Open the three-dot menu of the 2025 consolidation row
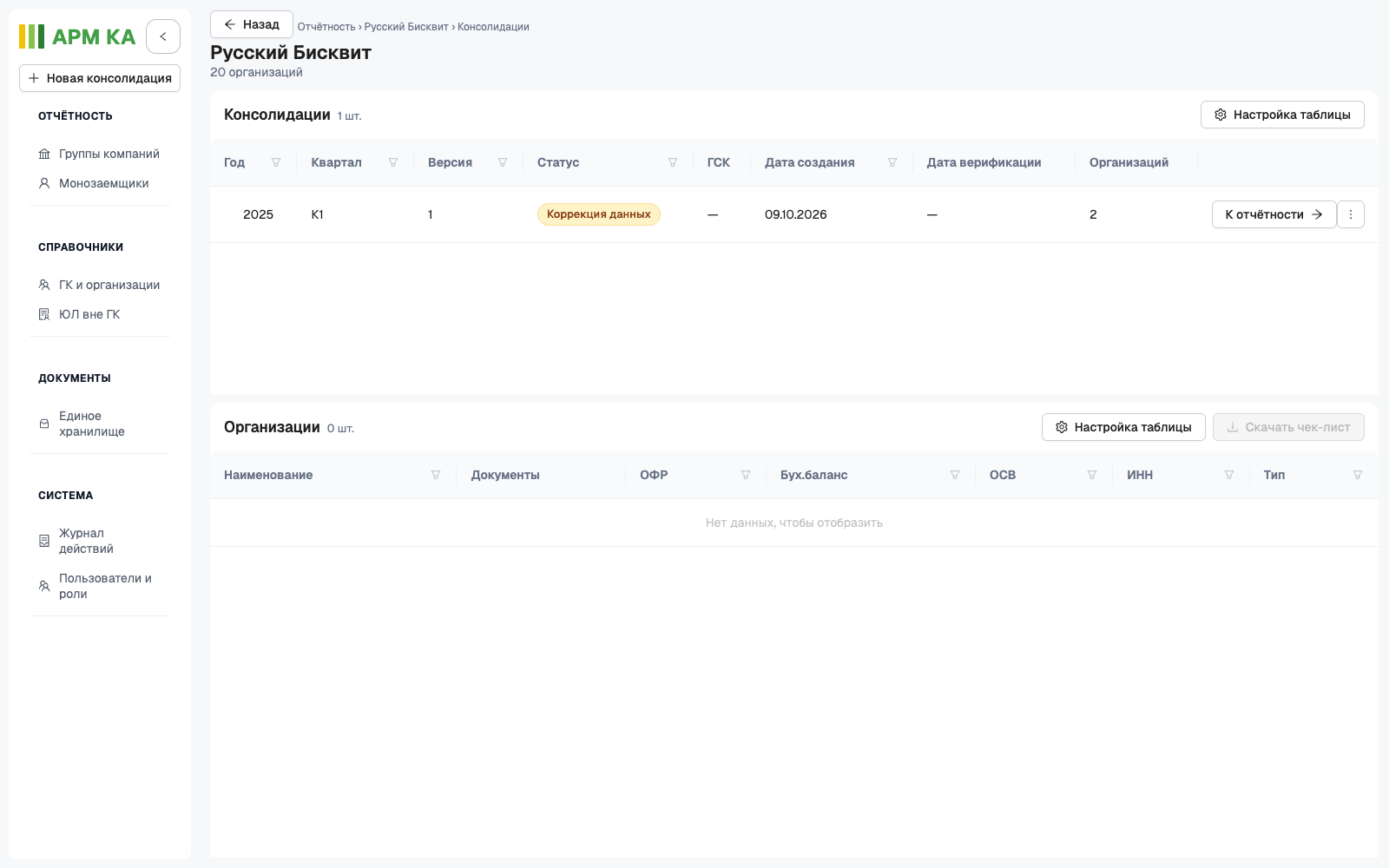Image resolution: width=1389 pixels, height=868 pixels. click(x=1351, y=214)
